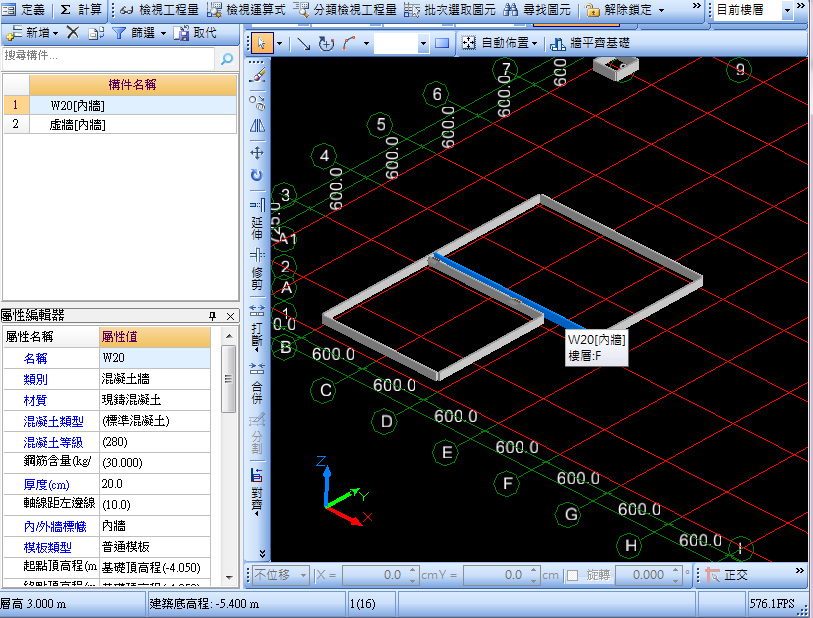Image resolution: width=813 pixels, height=618 pixels.
Task: Expand 解除鎖定 dropdown arrow
Action: (x=661, y=10)
